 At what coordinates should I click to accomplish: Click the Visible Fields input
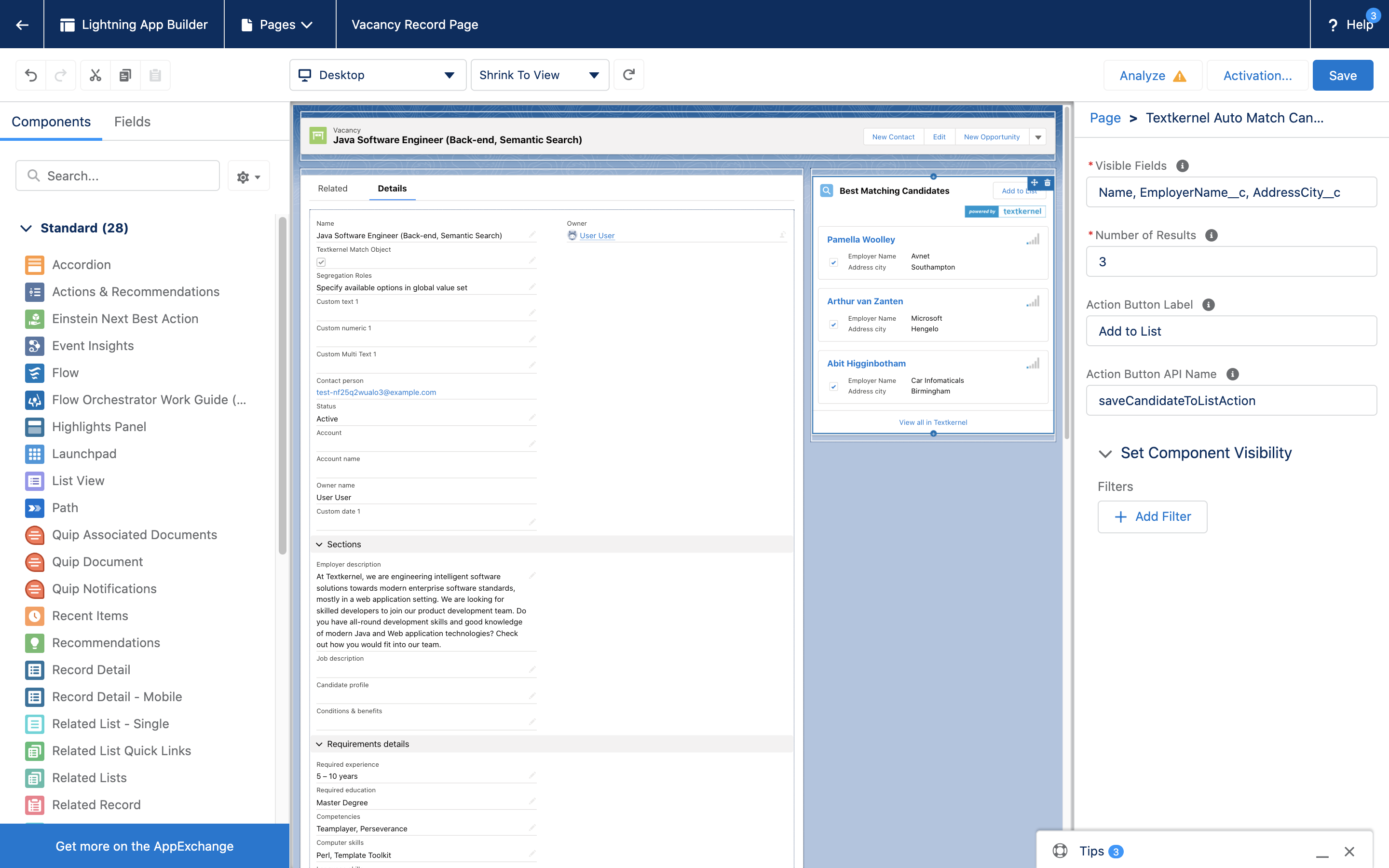pos(1231,192)
